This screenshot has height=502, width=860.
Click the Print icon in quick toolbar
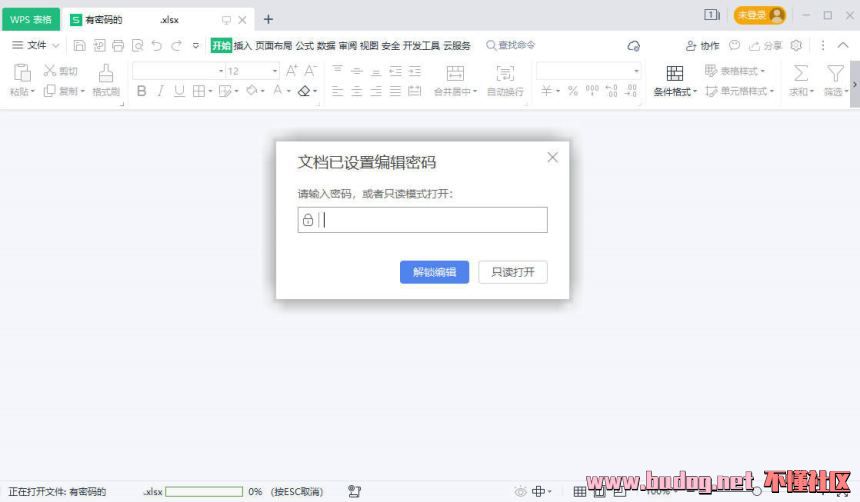click(x=118, y=46)
